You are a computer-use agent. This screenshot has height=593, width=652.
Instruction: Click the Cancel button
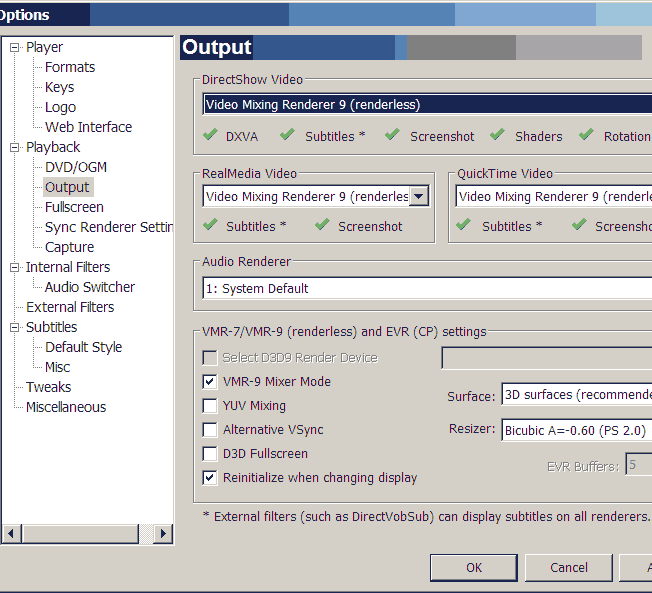568,567
